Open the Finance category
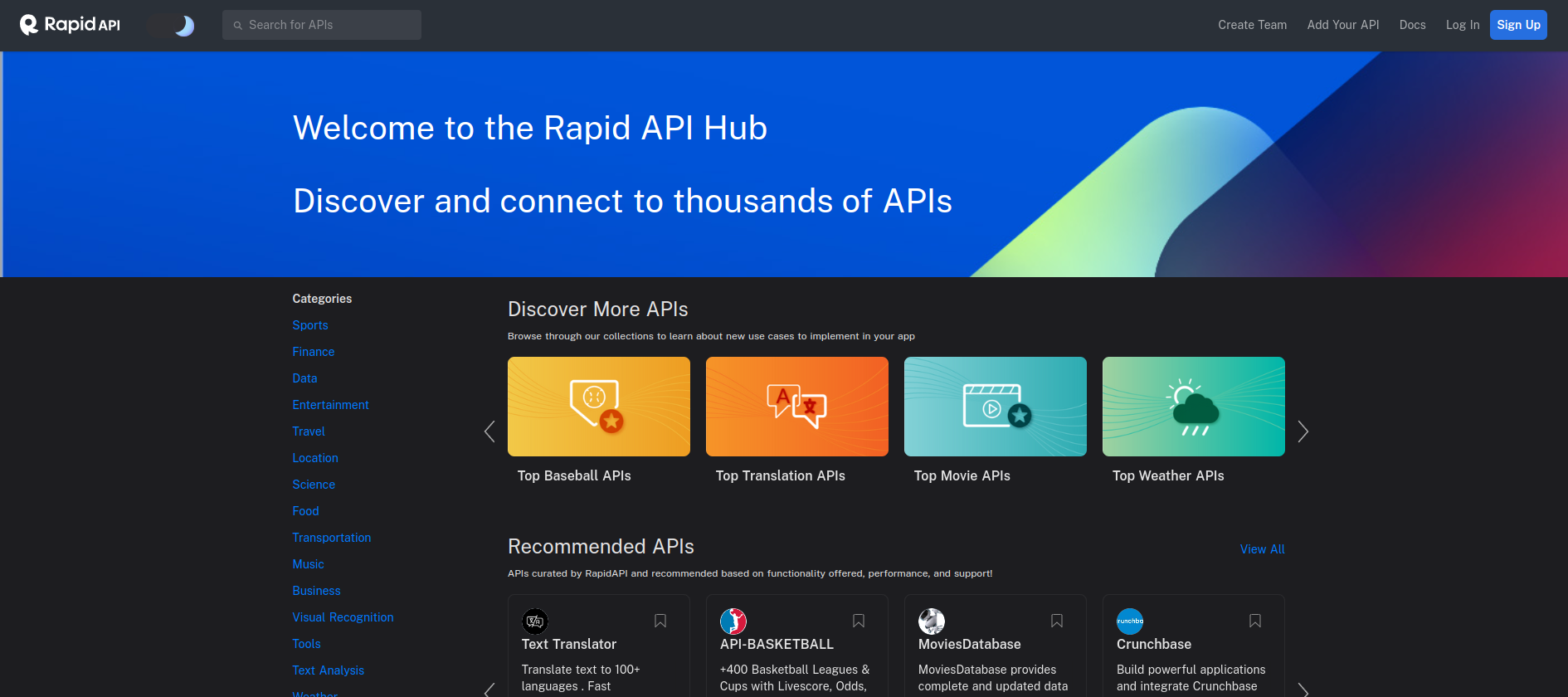Image resolution: width=1568 pixels, height=697 pixels. click(x=314, y=352)
